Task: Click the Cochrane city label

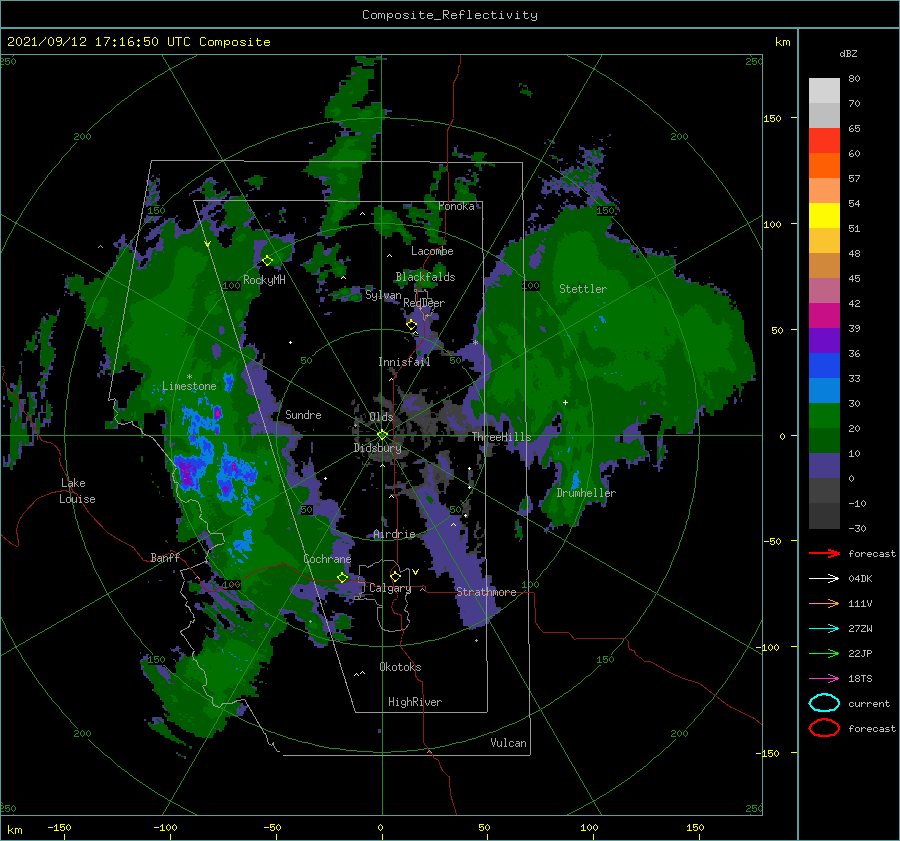Action: point(327,559)
